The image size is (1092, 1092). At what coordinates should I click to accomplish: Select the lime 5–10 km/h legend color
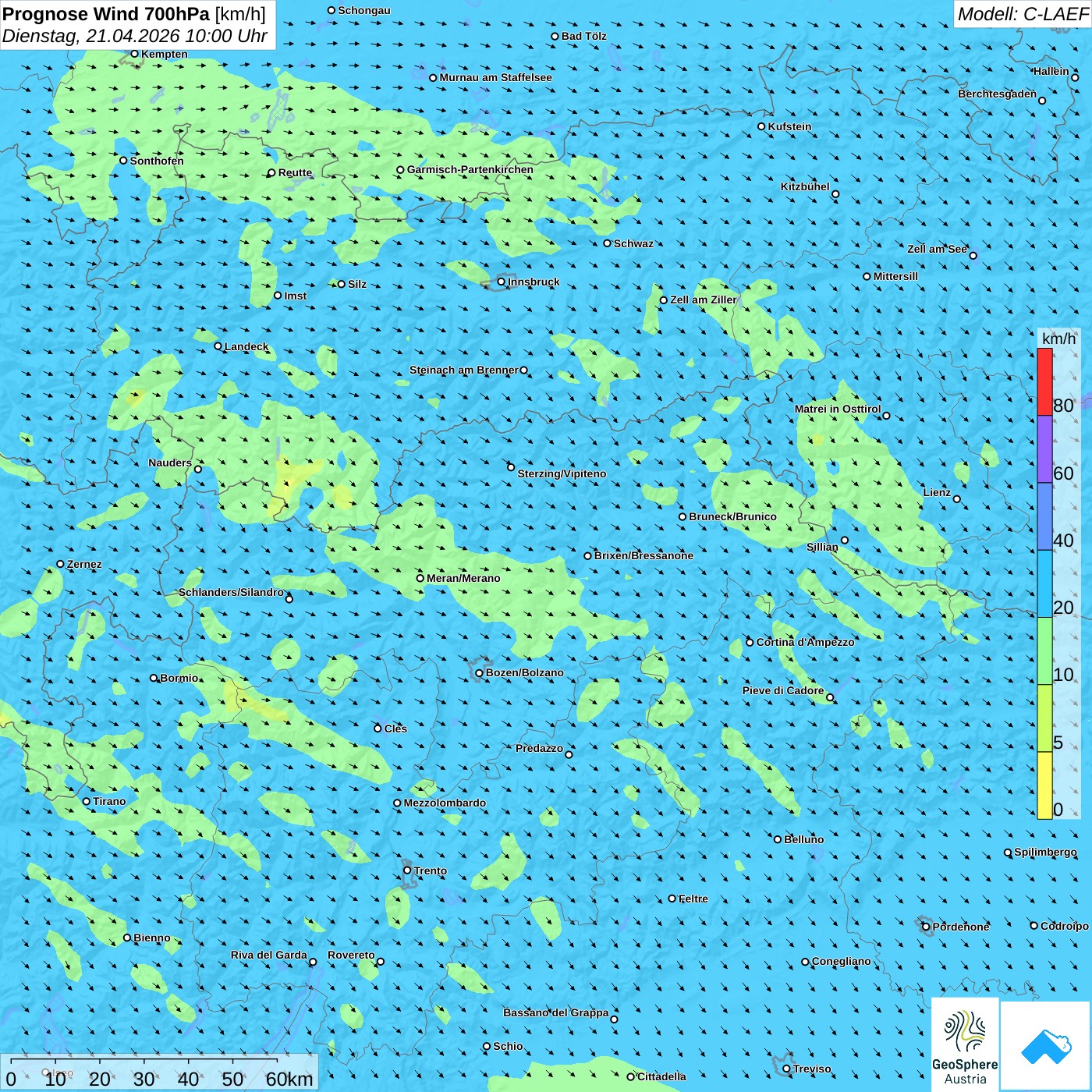tap(1044, 718)
